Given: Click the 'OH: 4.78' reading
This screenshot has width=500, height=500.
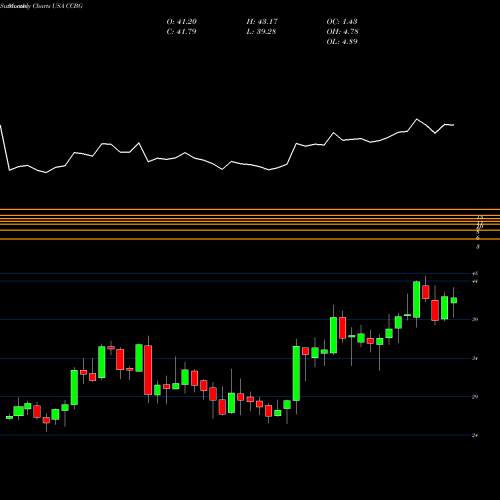Looking at the screenshot, I should pos(342,32).
